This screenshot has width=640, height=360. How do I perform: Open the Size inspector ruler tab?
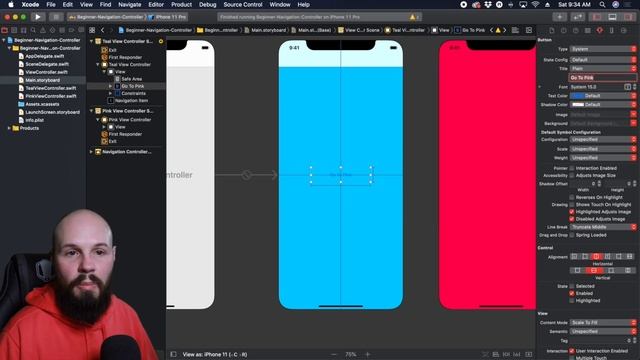coord(611,30)
